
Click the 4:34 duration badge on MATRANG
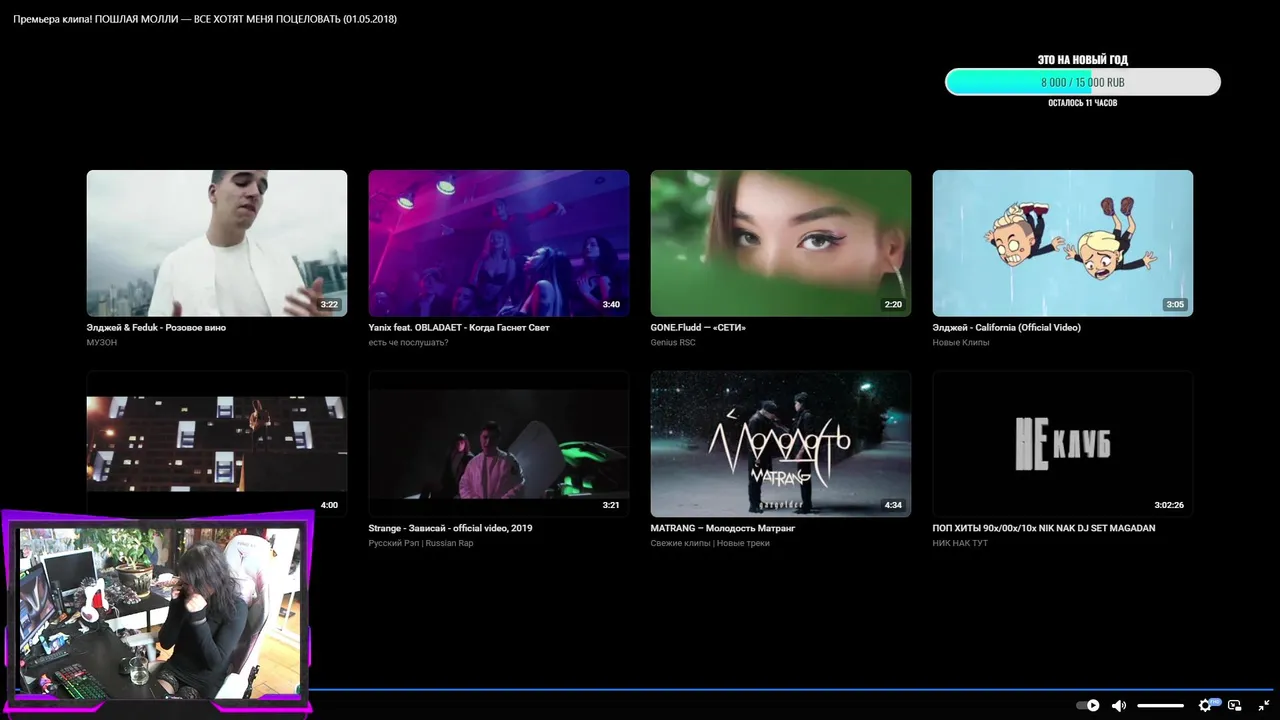(893, 505)
